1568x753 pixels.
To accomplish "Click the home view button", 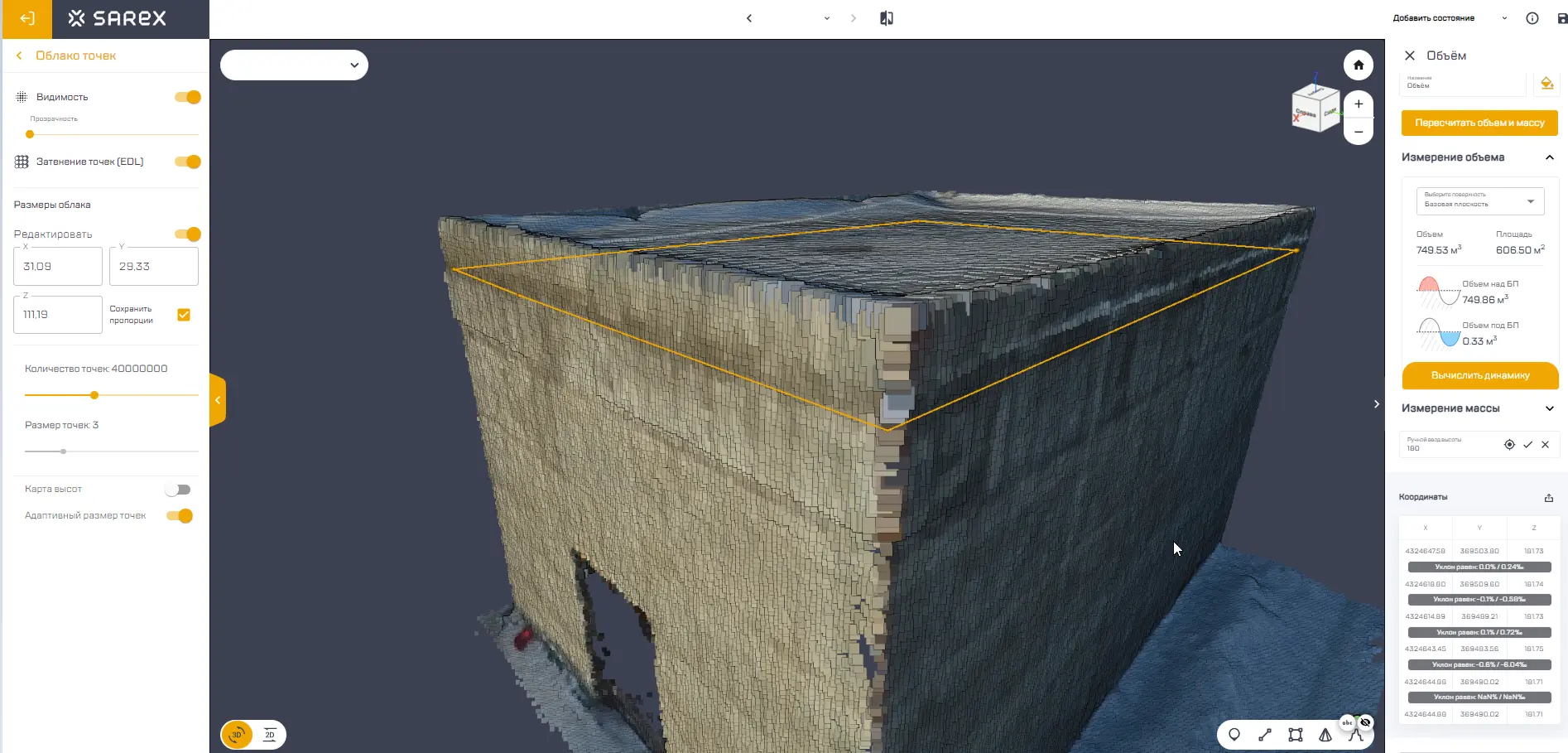I will [1358, 65].
